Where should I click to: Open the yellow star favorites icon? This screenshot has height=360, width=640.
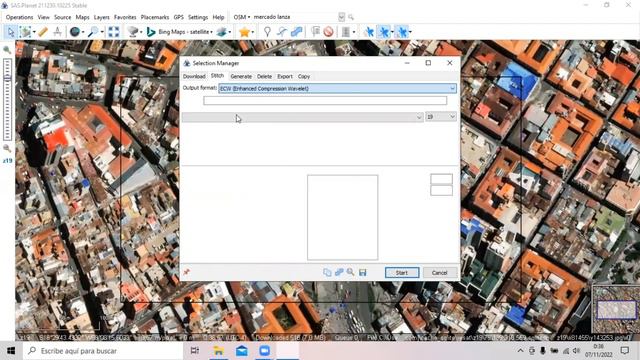click(244, 32)
